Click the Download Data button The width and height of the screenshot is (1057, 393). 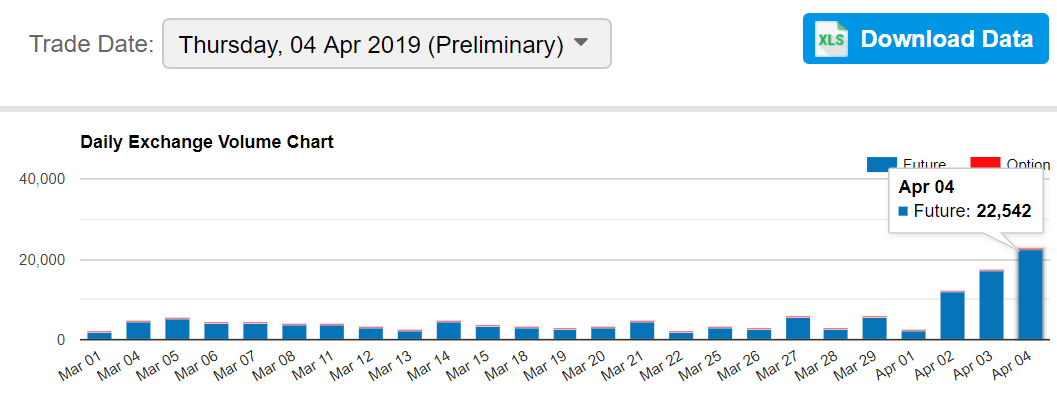point(926,38)
